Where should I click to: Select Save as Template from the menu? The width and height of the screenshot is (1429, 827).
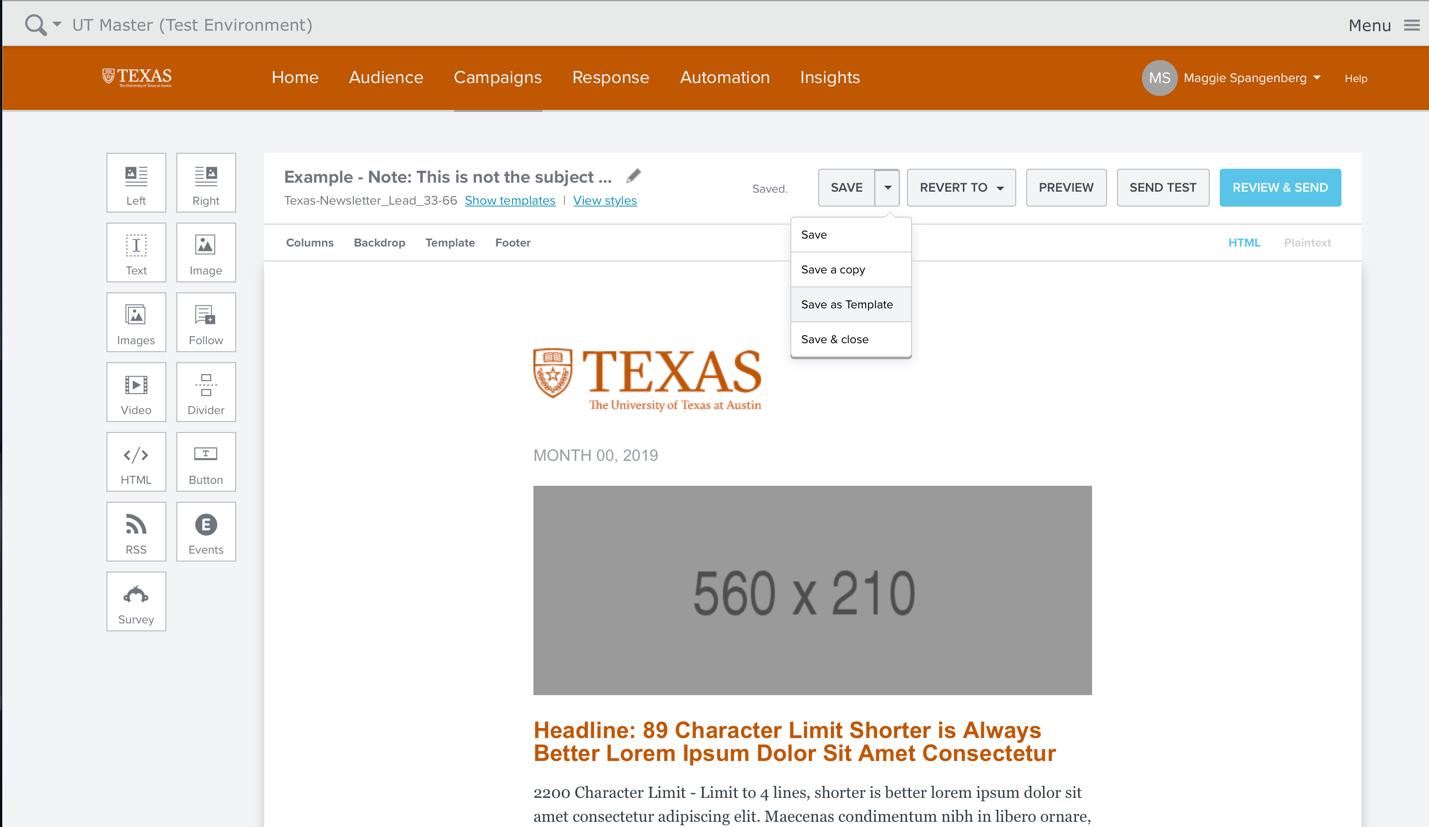click(x=847, y=304)
